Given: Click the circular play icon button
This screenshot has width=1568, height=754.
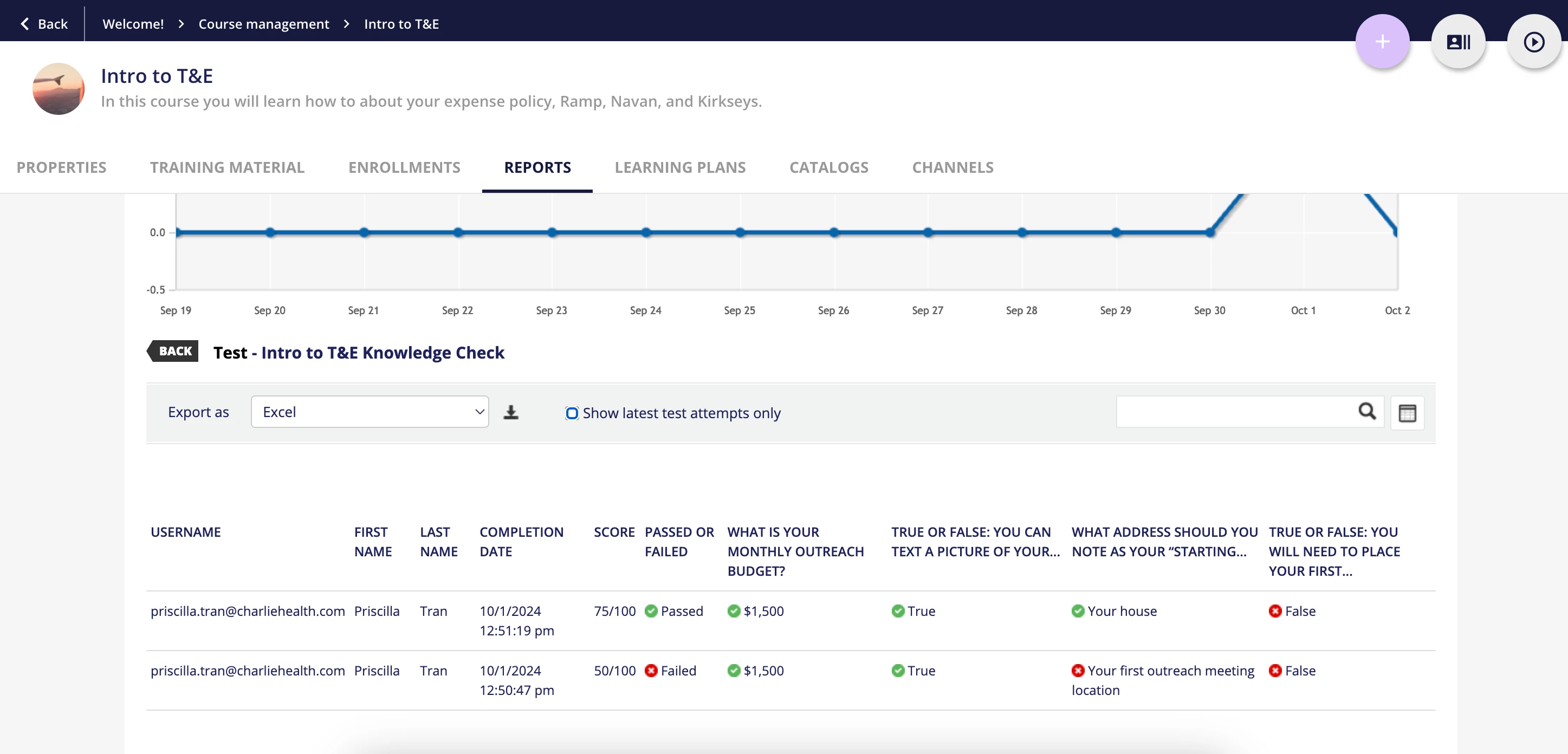Looking at the screenshot, I should click(1533, 42).
